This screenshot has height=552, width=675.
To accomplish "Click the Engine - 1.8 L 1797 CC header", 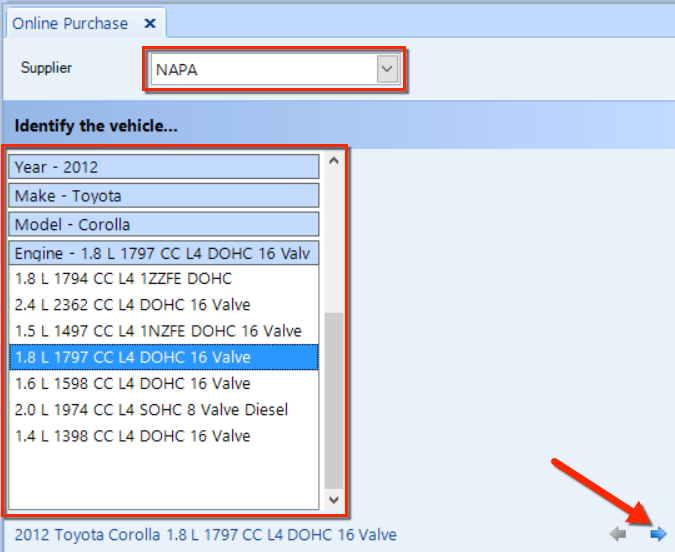I will click(164, 253).
